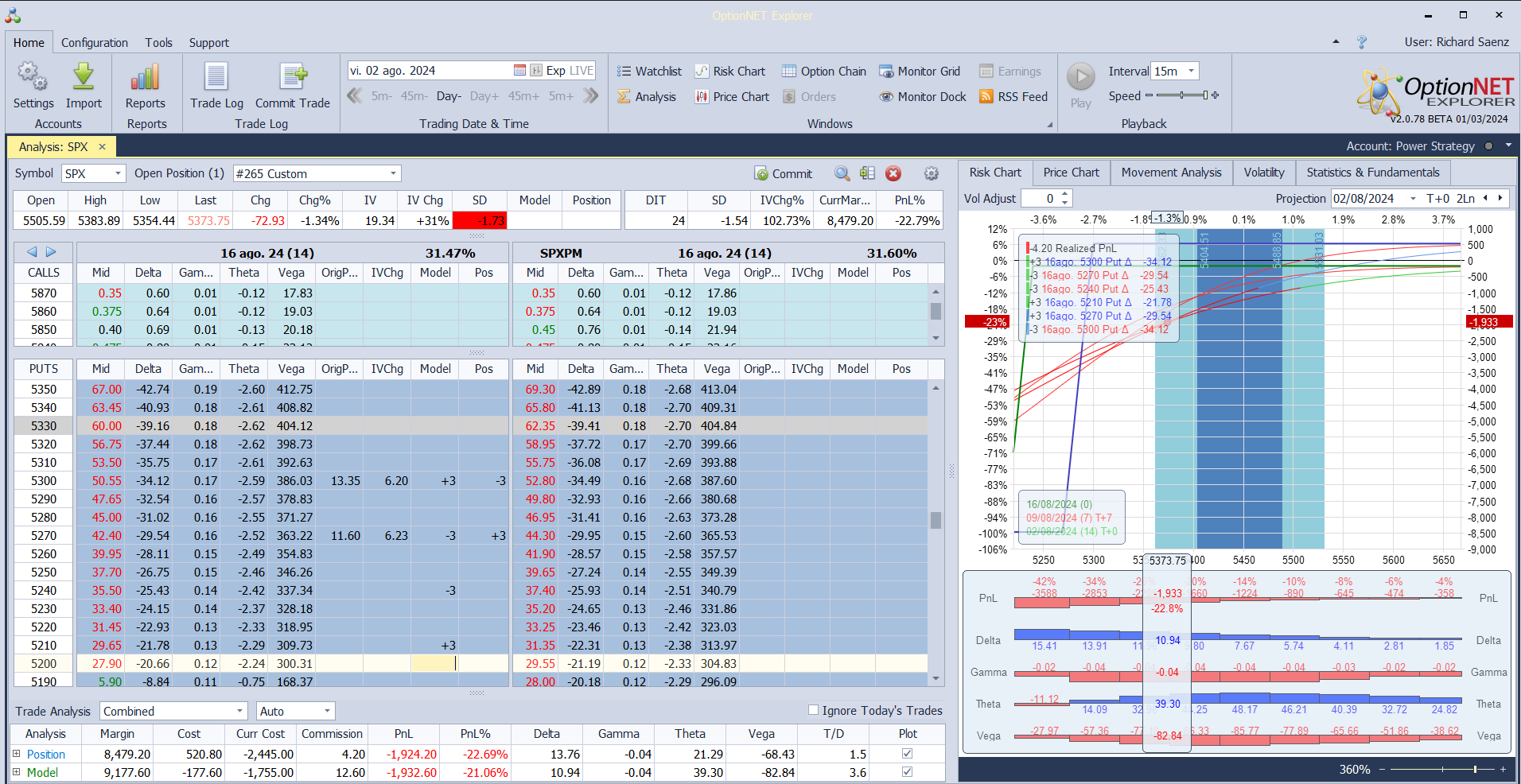This screenshot has width=1521, height=784.
Task: Expand the Model row in Trade Analysis
Action: 16,772
